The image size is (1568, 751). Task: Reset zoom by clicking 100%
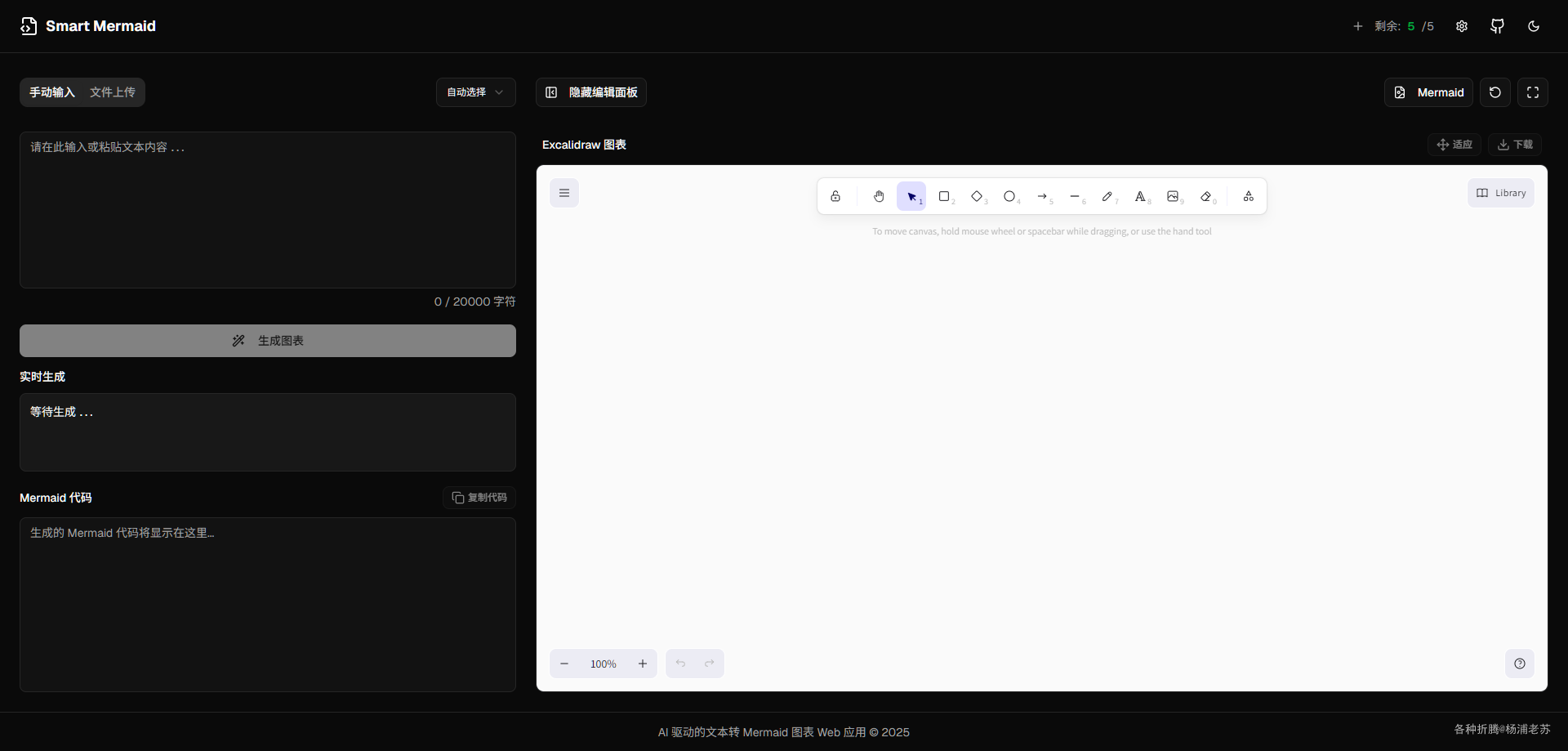[x=604, y=664]
